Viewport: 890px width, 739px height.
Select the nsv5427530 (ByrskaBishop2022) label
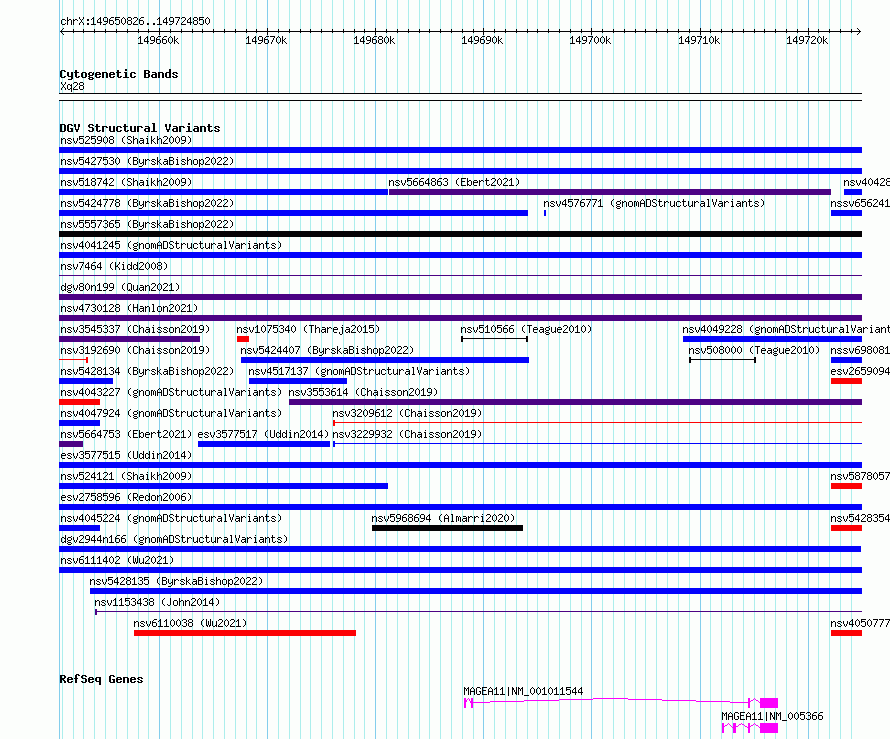pyautogui.click(x=147, y=161)
